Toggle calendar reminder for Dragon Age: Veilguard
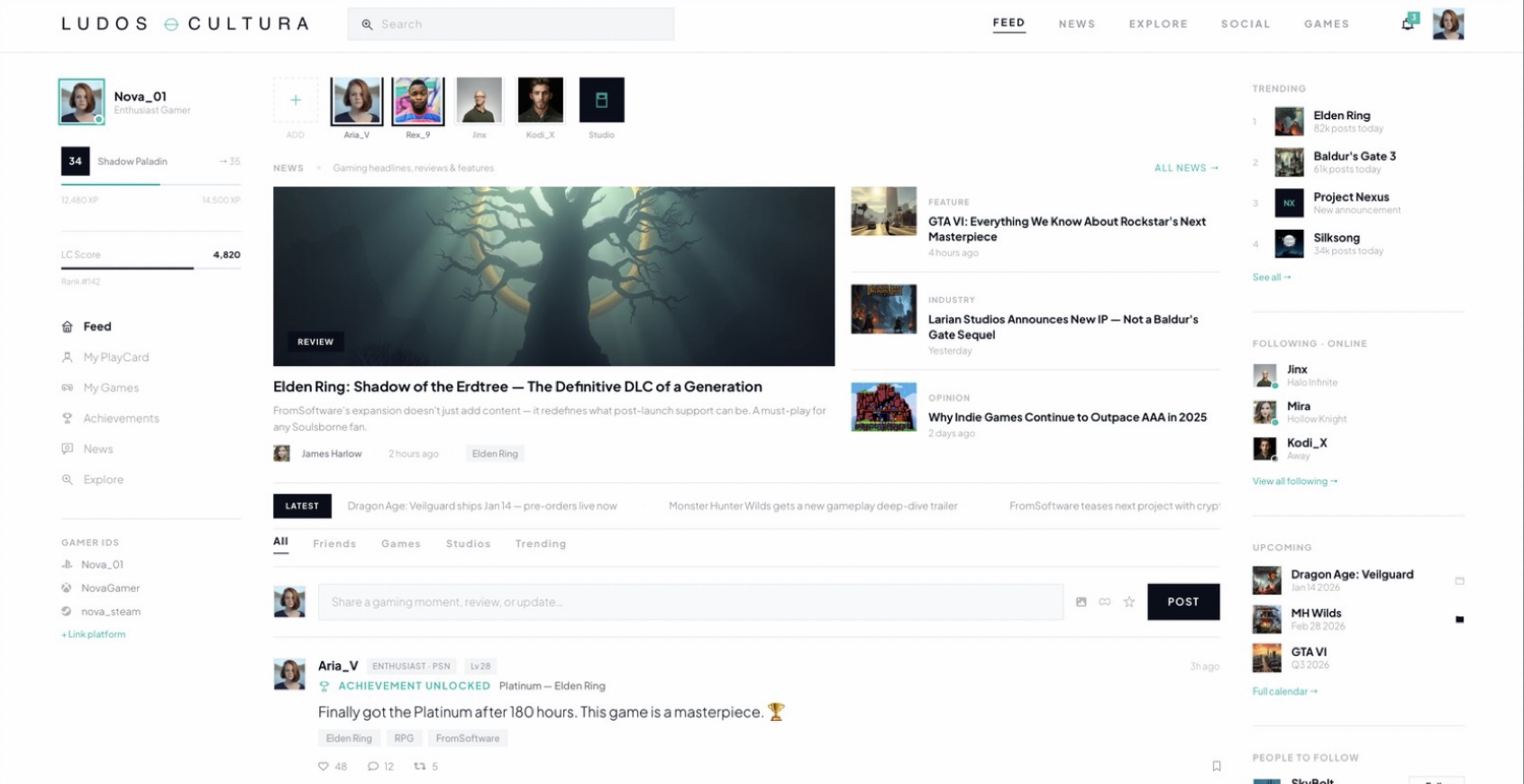The image size is (1524, 784). [1459, 581]
